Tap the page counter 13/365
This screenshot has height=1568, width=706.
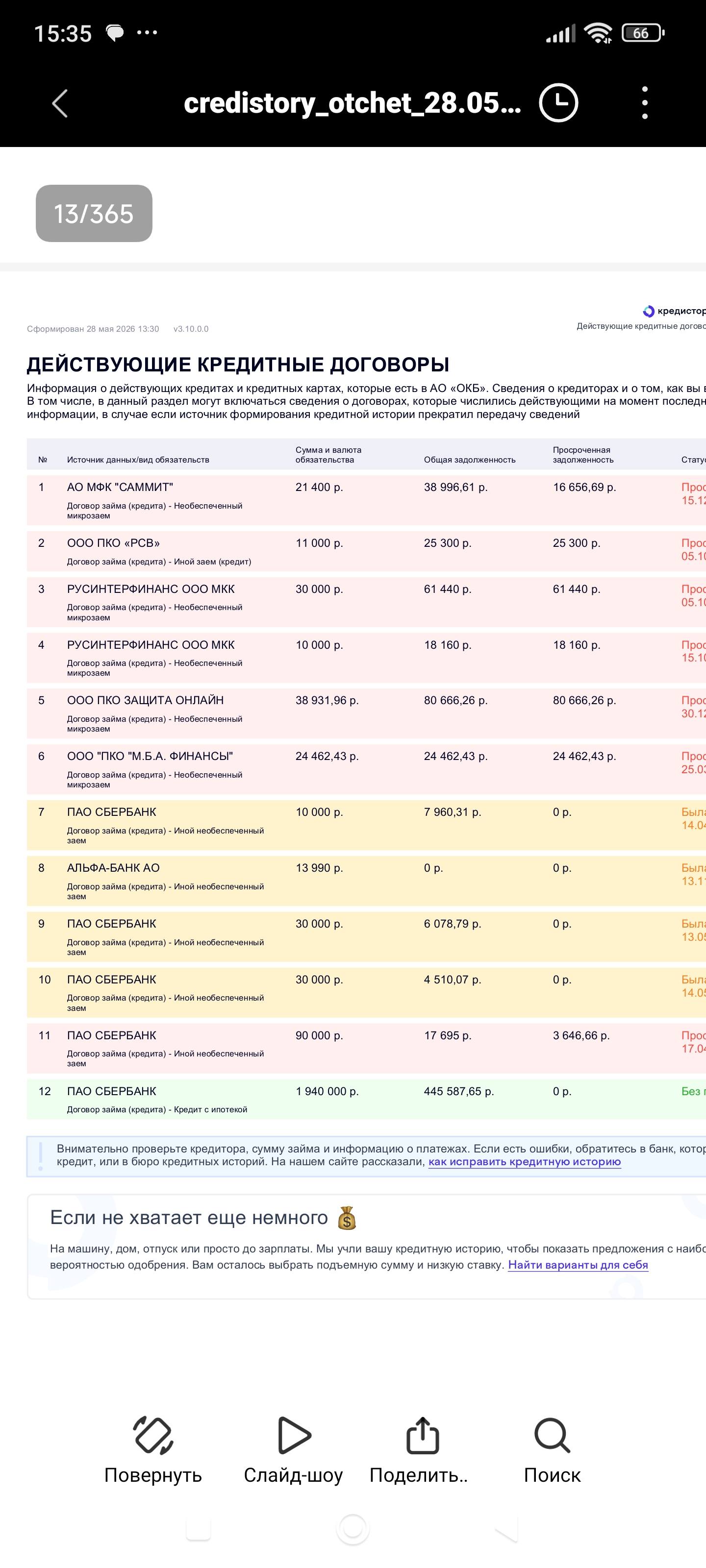94,214
